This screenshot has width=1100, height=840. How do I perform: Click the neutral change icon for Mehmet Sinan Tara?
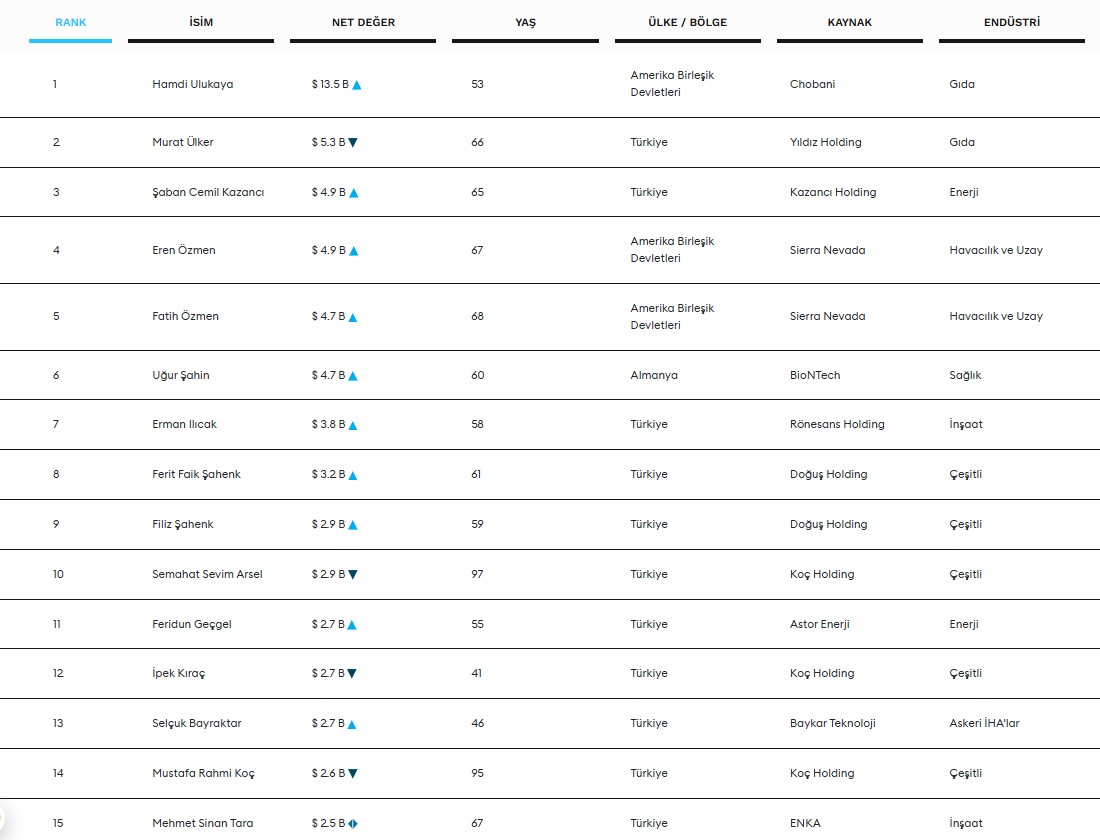coord(353,824)
